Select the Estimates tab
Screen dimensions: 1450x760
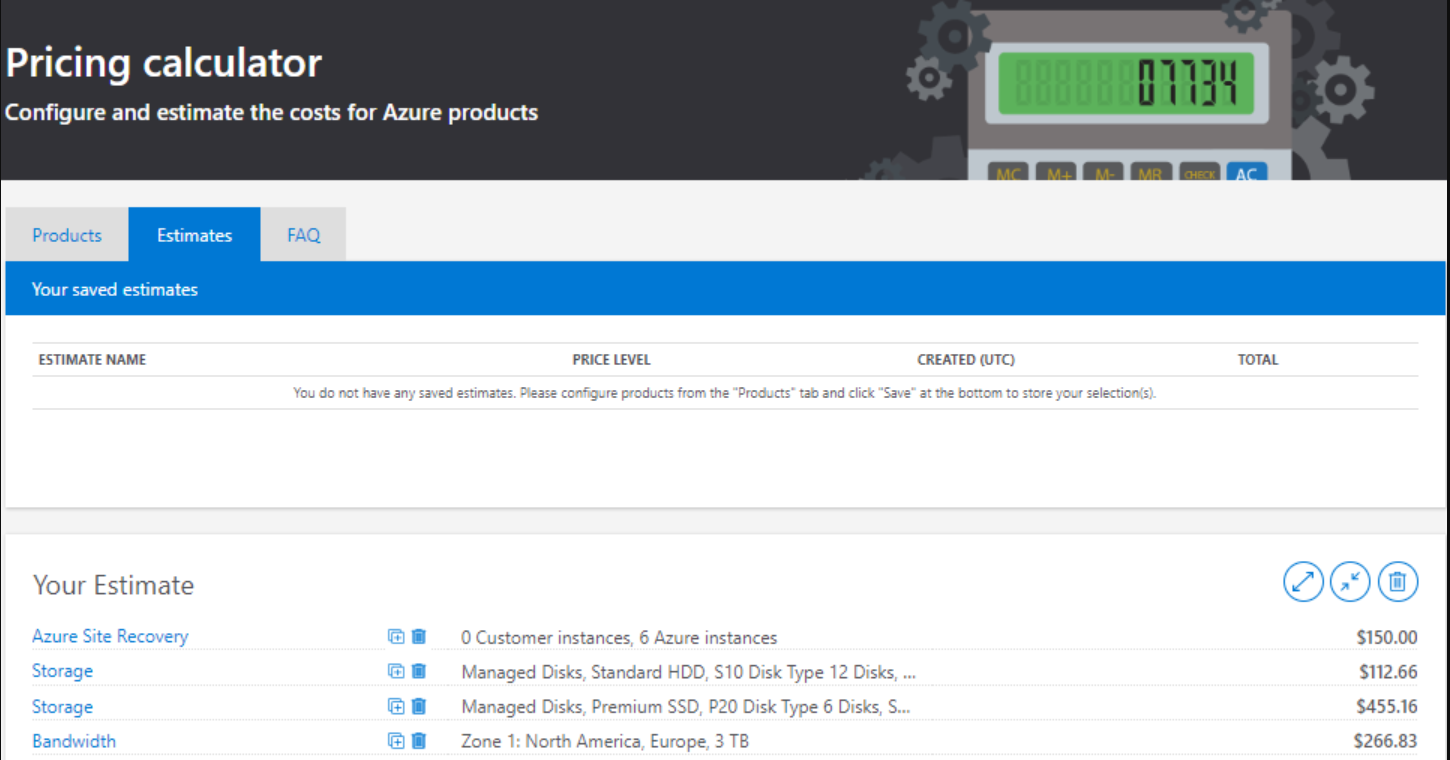(x=194, y=235)
